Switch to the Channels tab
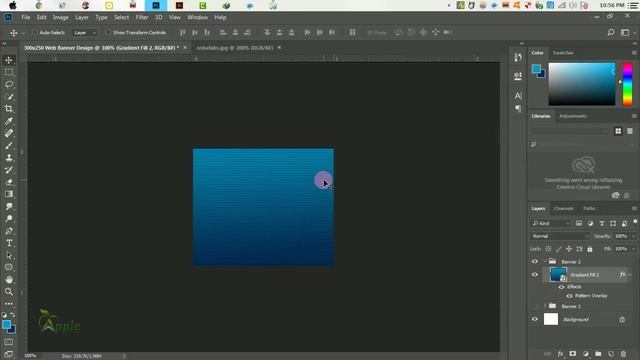This screenshot has width=640, height=360. click(564, 209)
